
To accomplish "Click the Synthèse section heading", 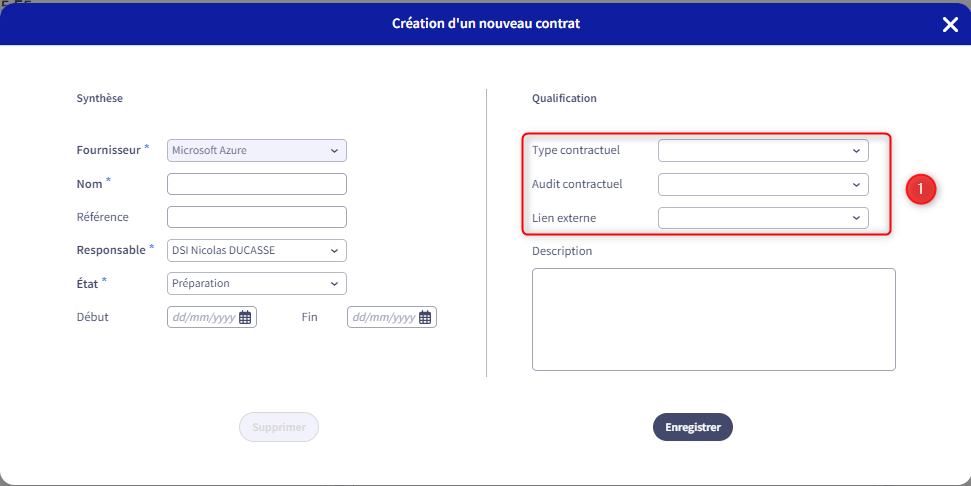I will tap(100, 98).
